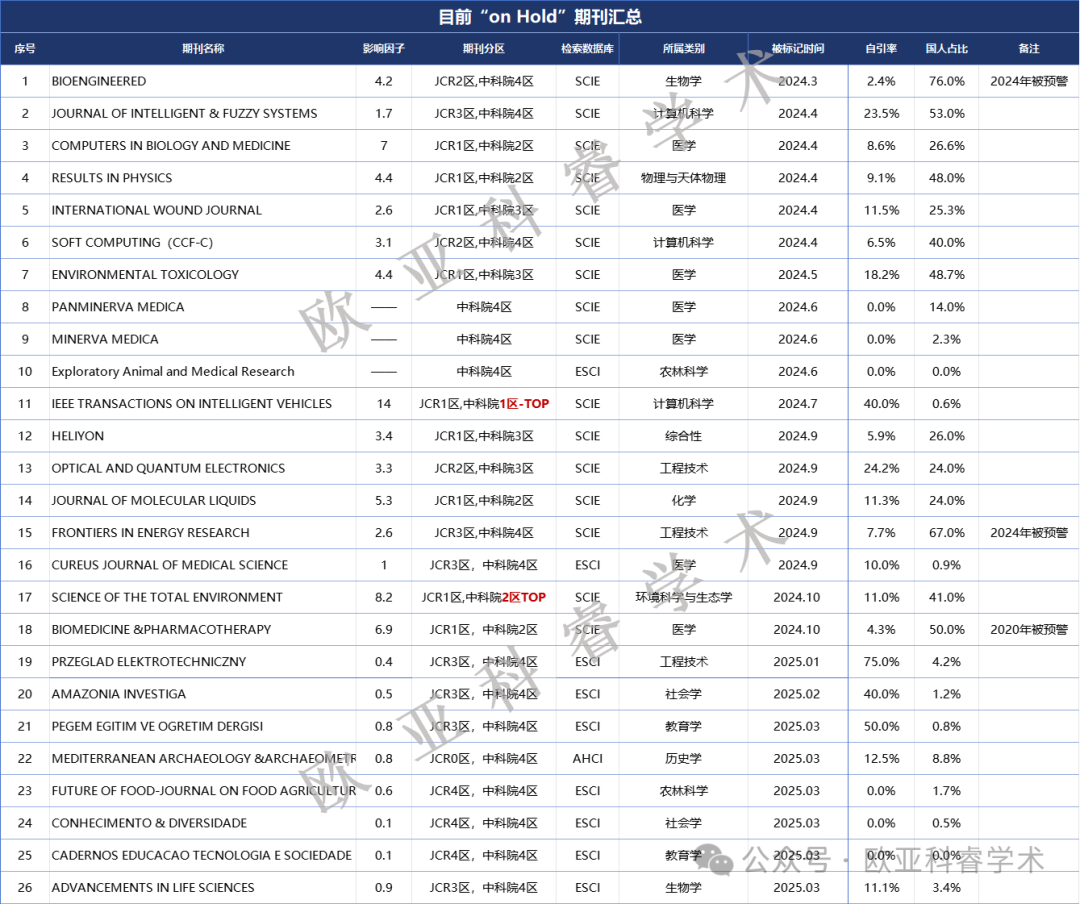
Task: Click the 被标记时间 column header
Action: [798, 49]
